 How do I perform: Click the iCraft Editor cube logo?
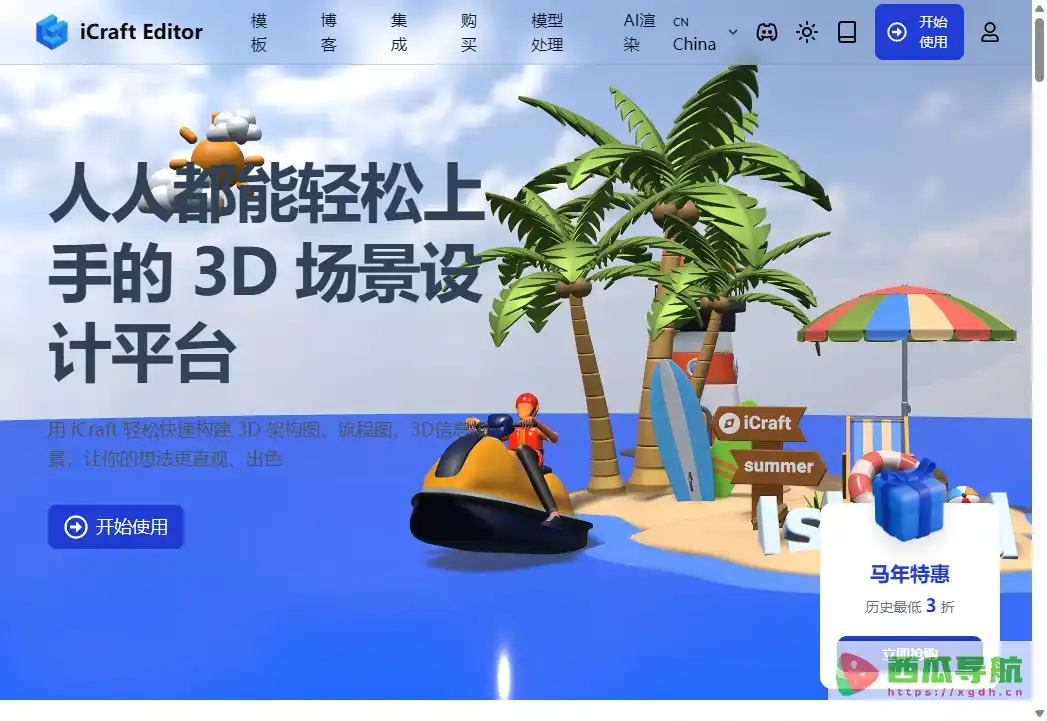pos(52,31)
